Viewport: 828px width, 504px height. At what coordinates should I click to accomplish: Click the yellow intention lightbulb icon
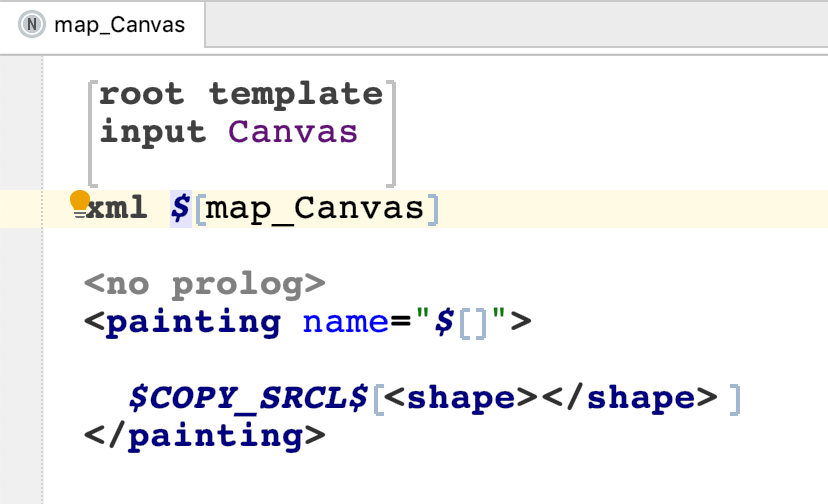tap(80, 204)
